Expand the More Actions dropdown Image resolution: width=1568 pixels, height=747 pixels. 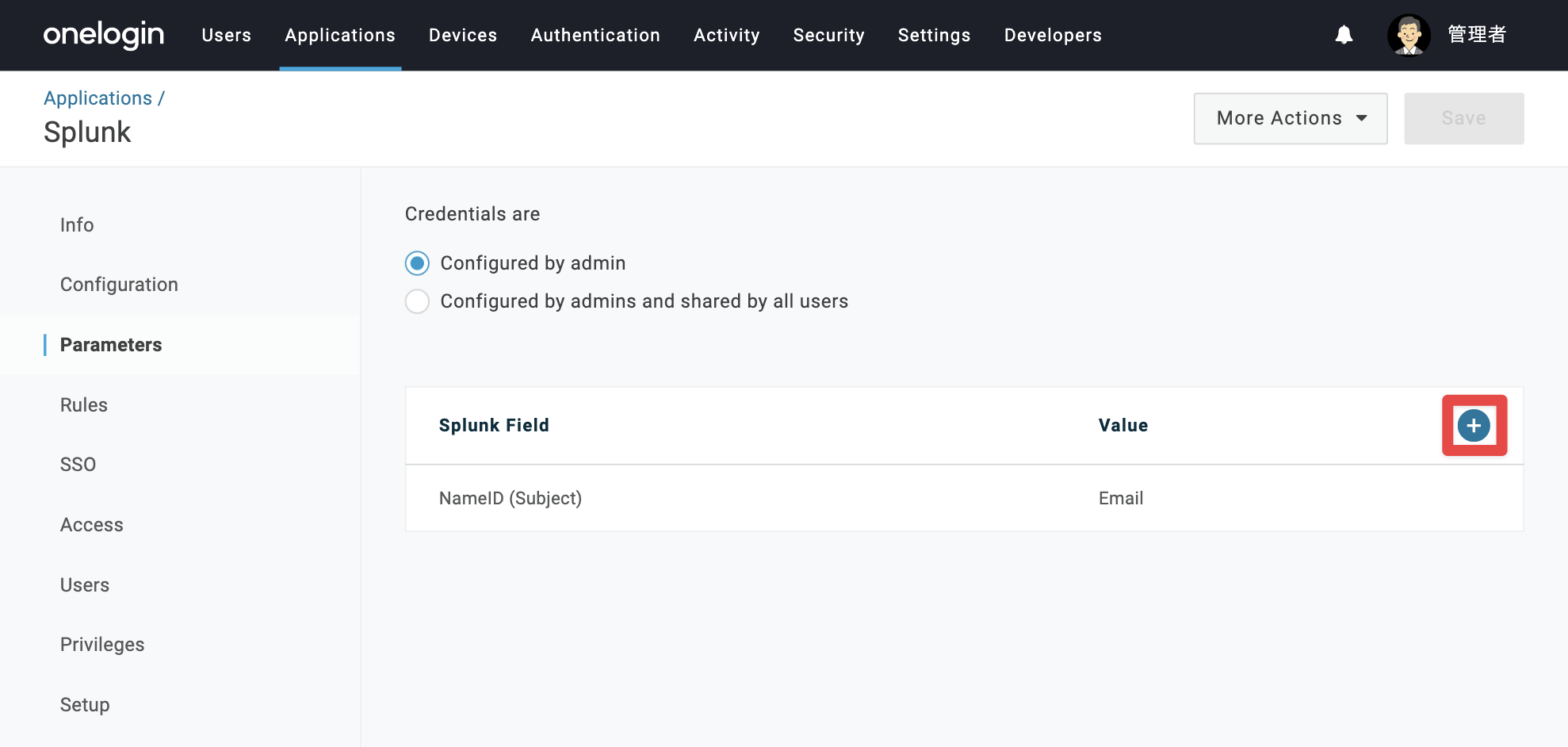click(1291, 118)
